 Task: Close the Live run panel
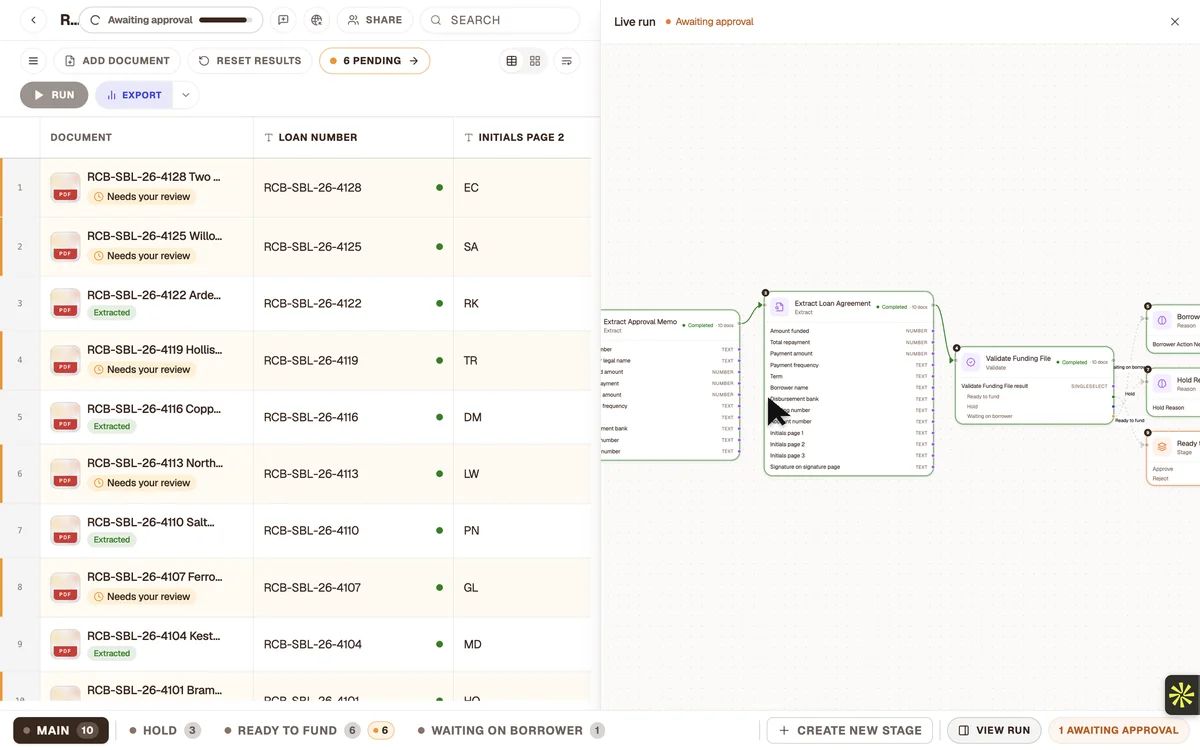1175,22
